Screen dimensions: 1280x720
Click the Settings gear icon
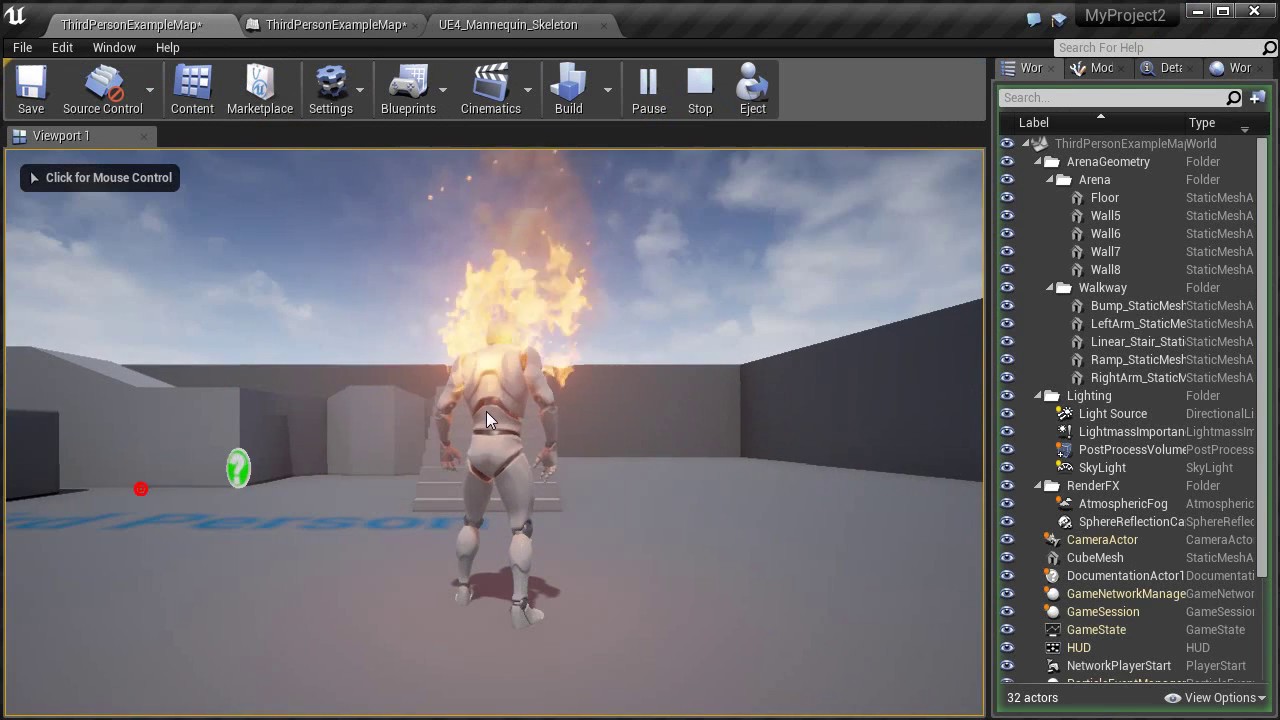[330, 90]
